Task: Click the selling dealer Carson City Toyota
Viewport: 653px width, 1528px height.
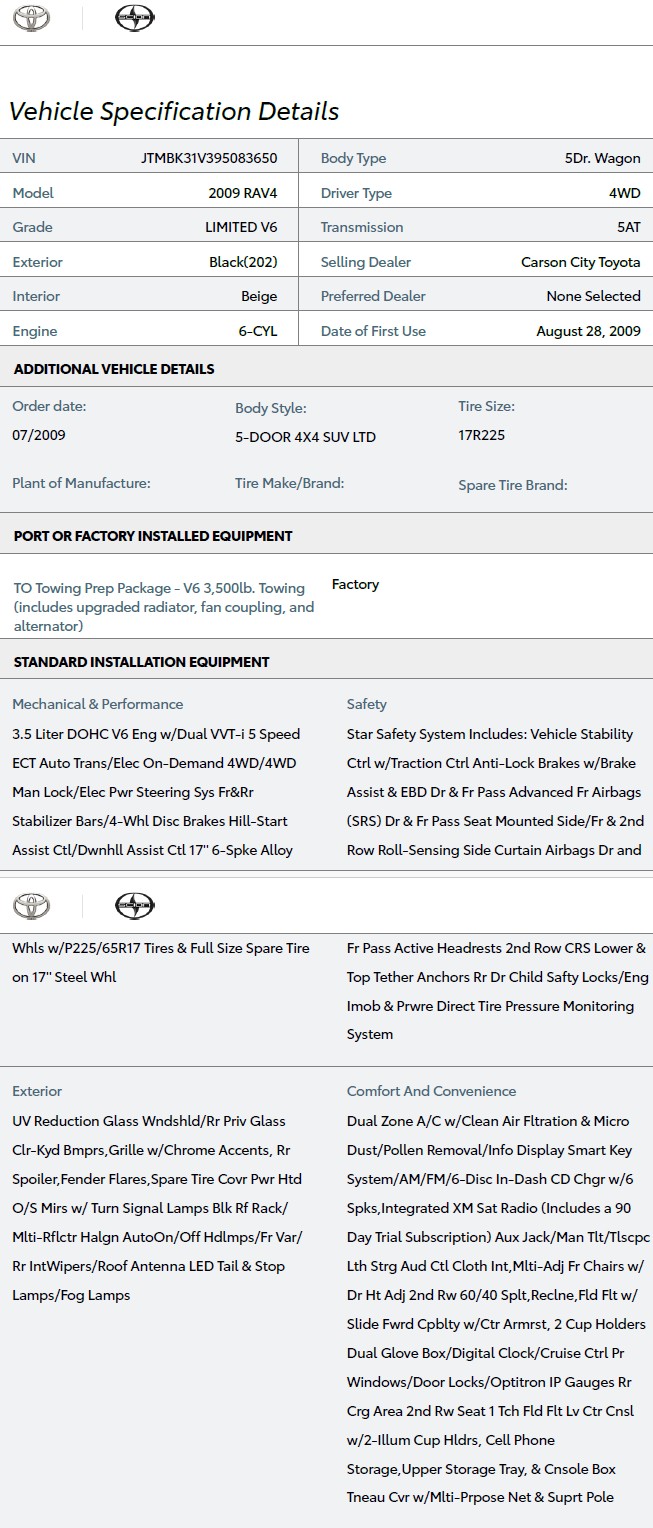Action: point(581,262)
